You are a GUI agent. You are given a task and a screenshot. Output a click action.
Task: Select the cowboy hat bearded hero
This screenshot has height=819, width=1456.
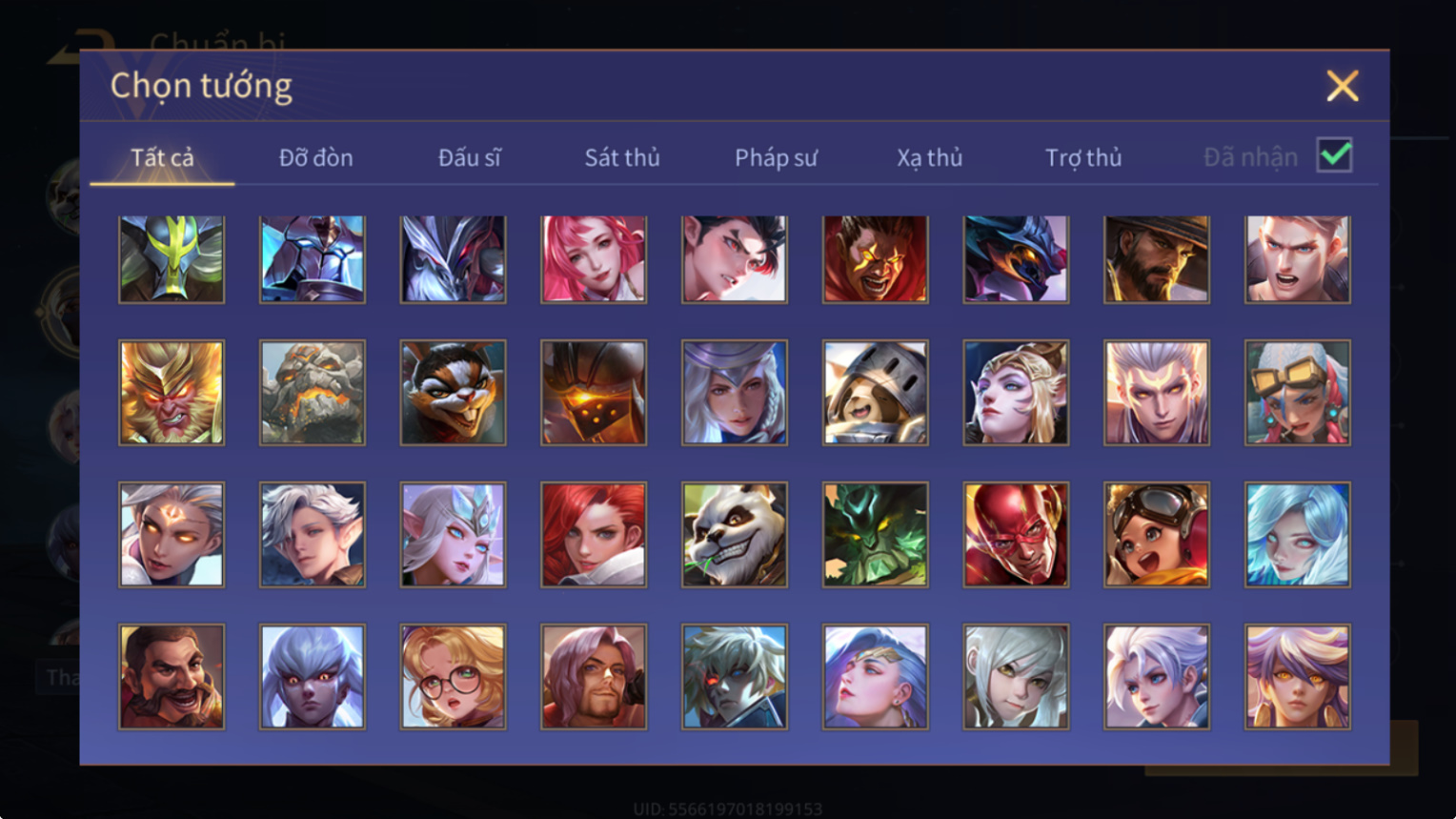point(1157,258)
